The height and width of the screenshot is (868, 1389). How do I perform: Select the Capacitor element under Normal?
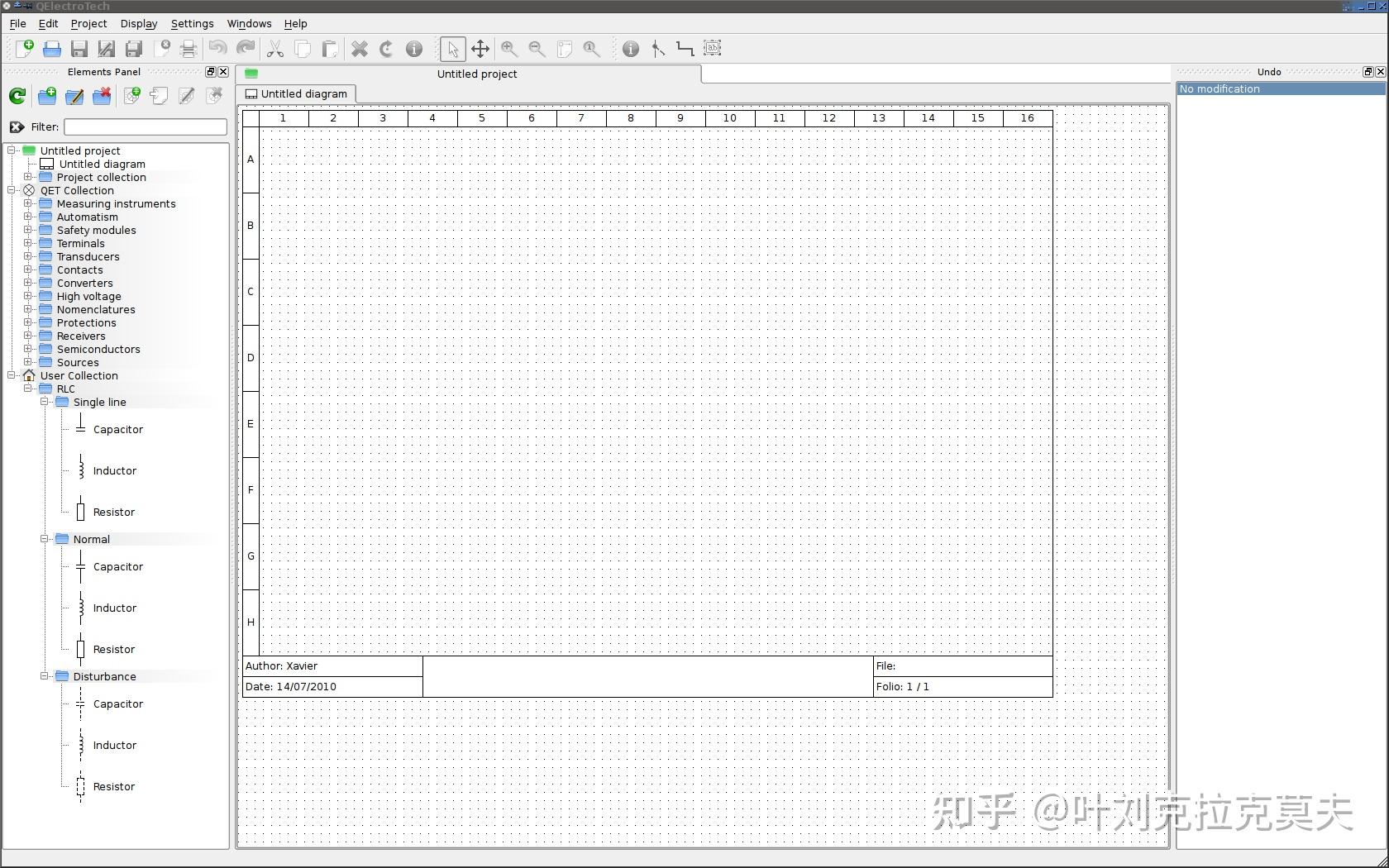(x=117, y=567)
